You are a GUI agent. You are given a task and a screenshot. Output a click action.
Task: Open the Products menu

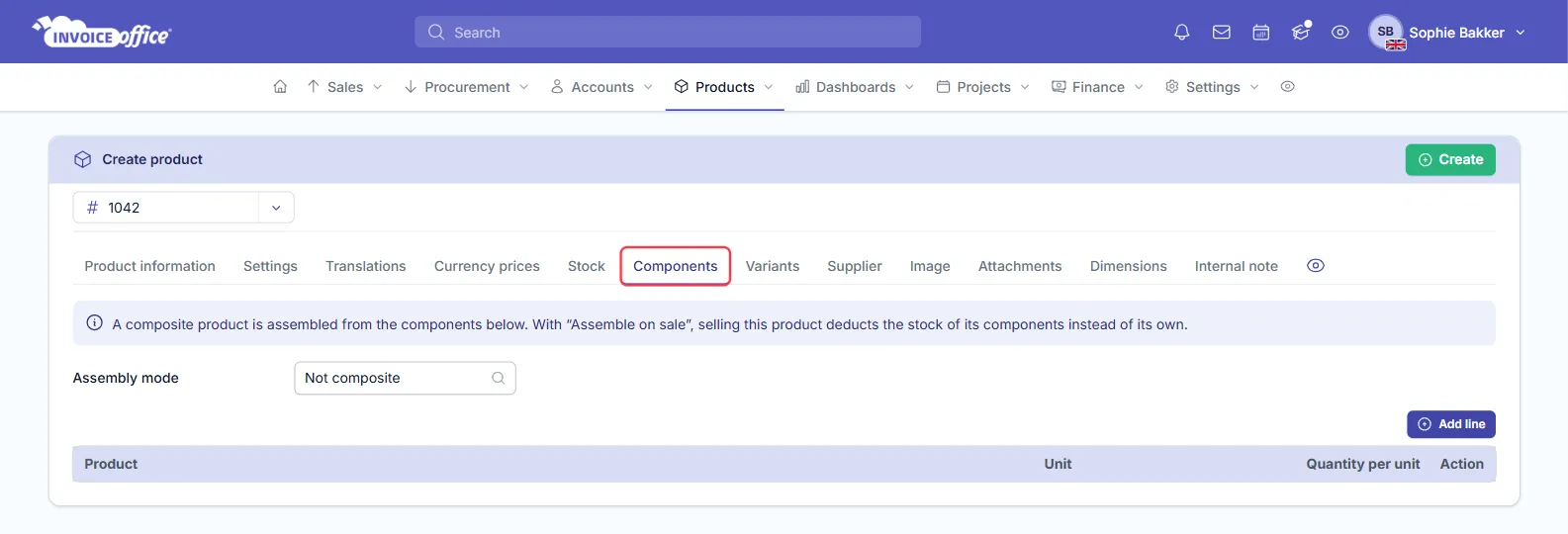(x=724, y=87)
